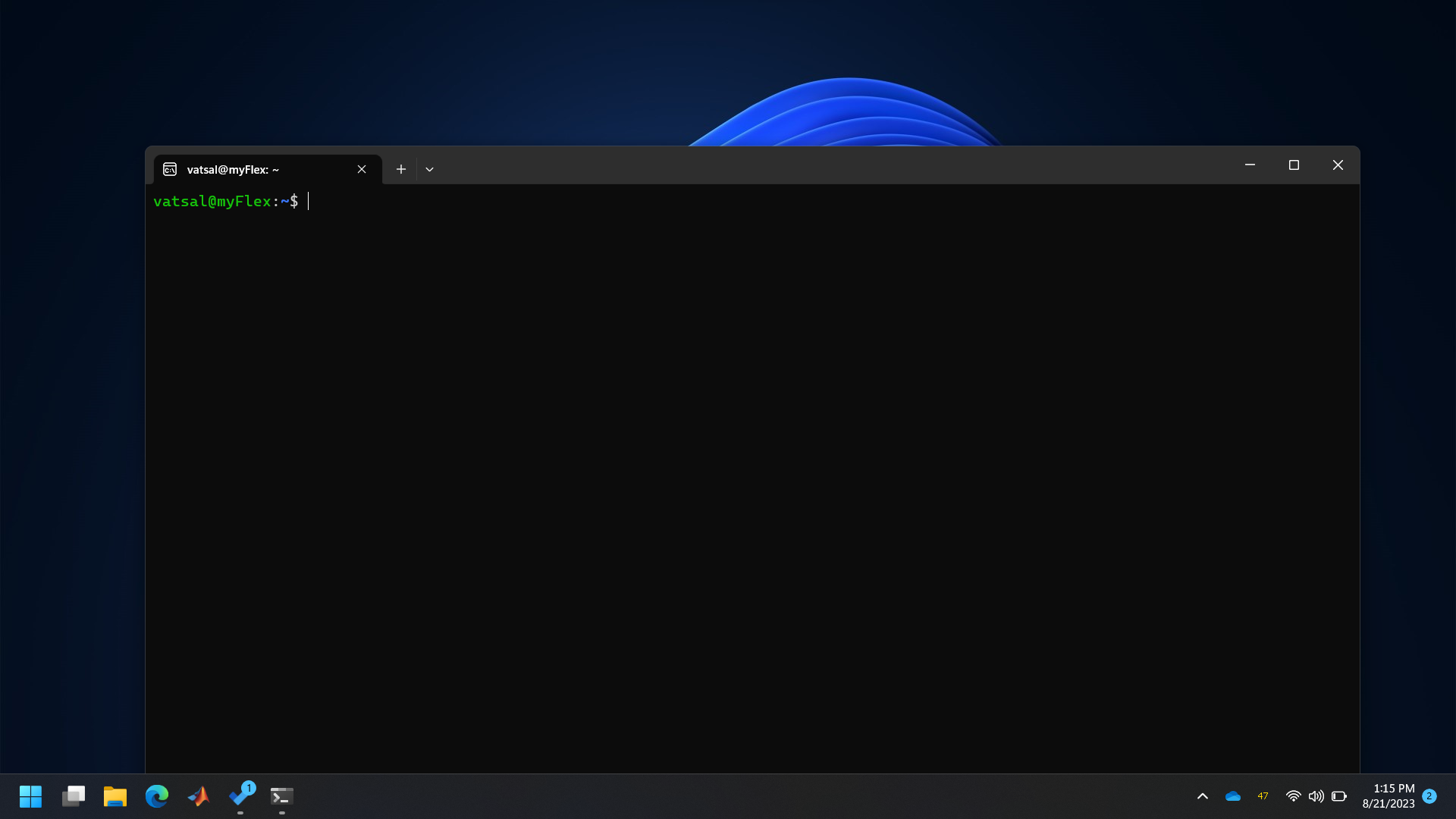1456x819 pixels.
Task: Launch File Explorer from taskbar
Action: [115, 796]
